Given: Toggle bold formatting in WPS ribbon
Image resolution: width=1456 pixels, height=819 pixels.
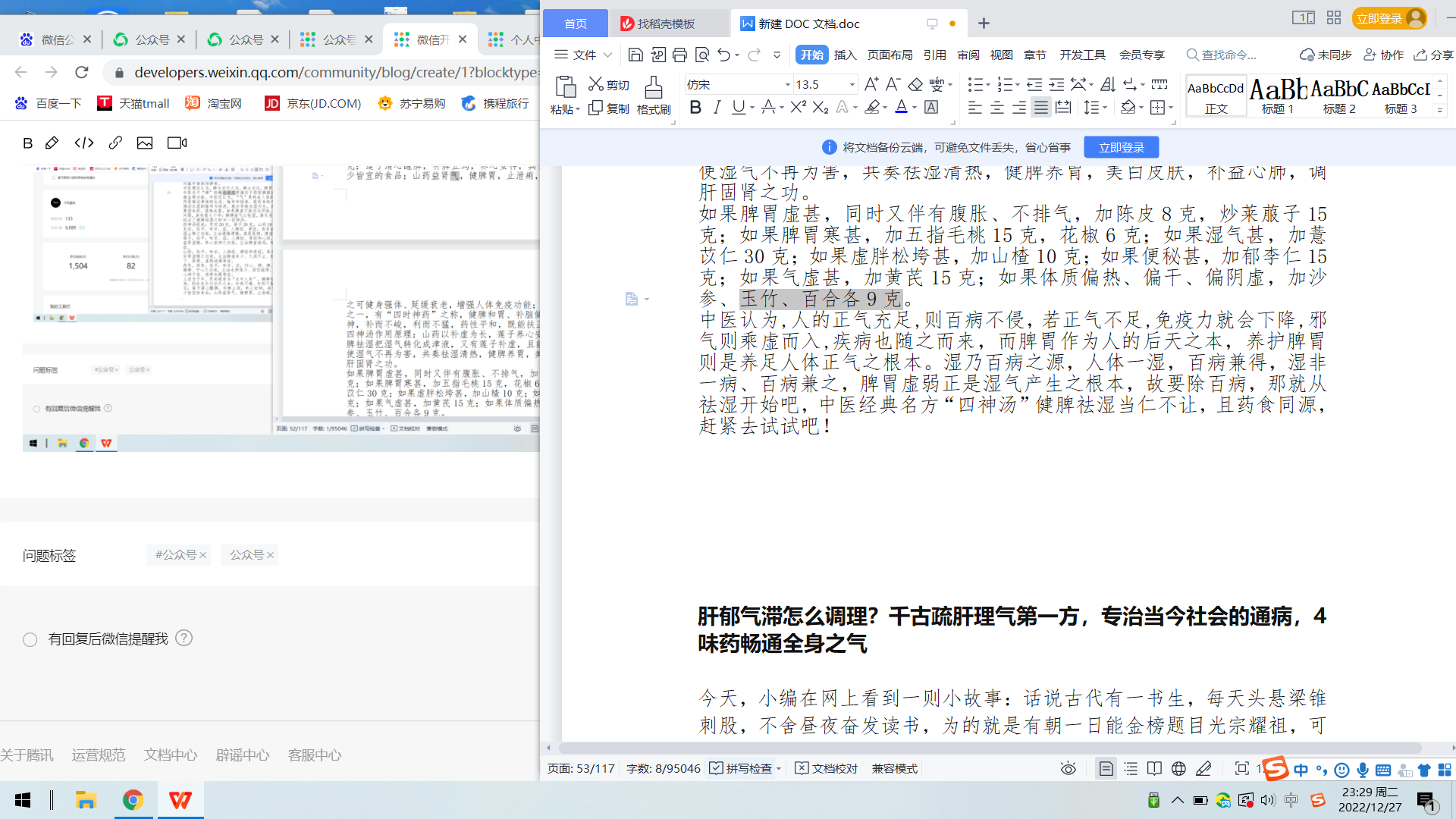Looking at the screenshot, I should coord(695,108).
